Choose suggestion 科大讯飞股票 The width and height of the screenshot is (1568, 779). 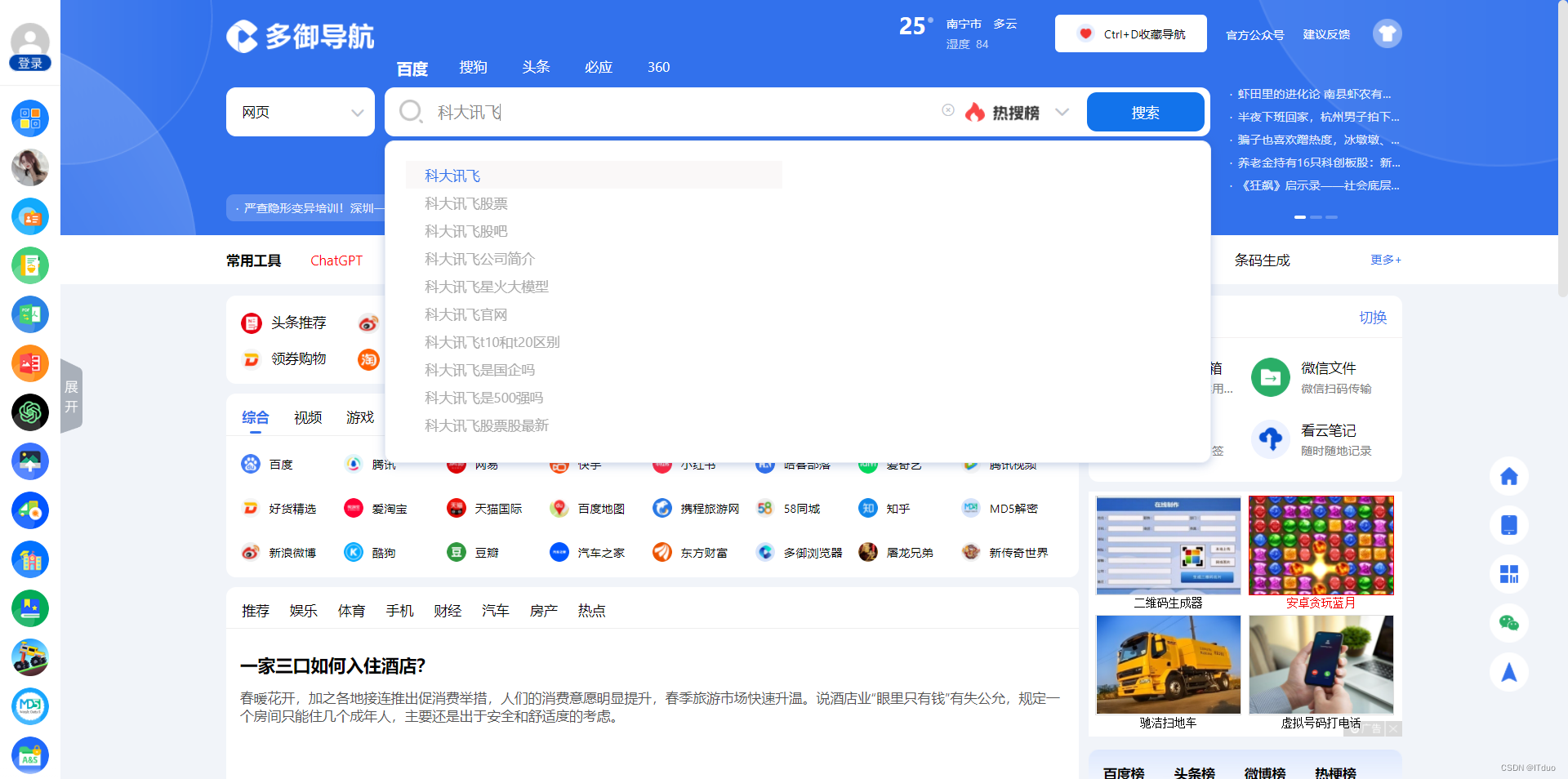click(466, 203)
